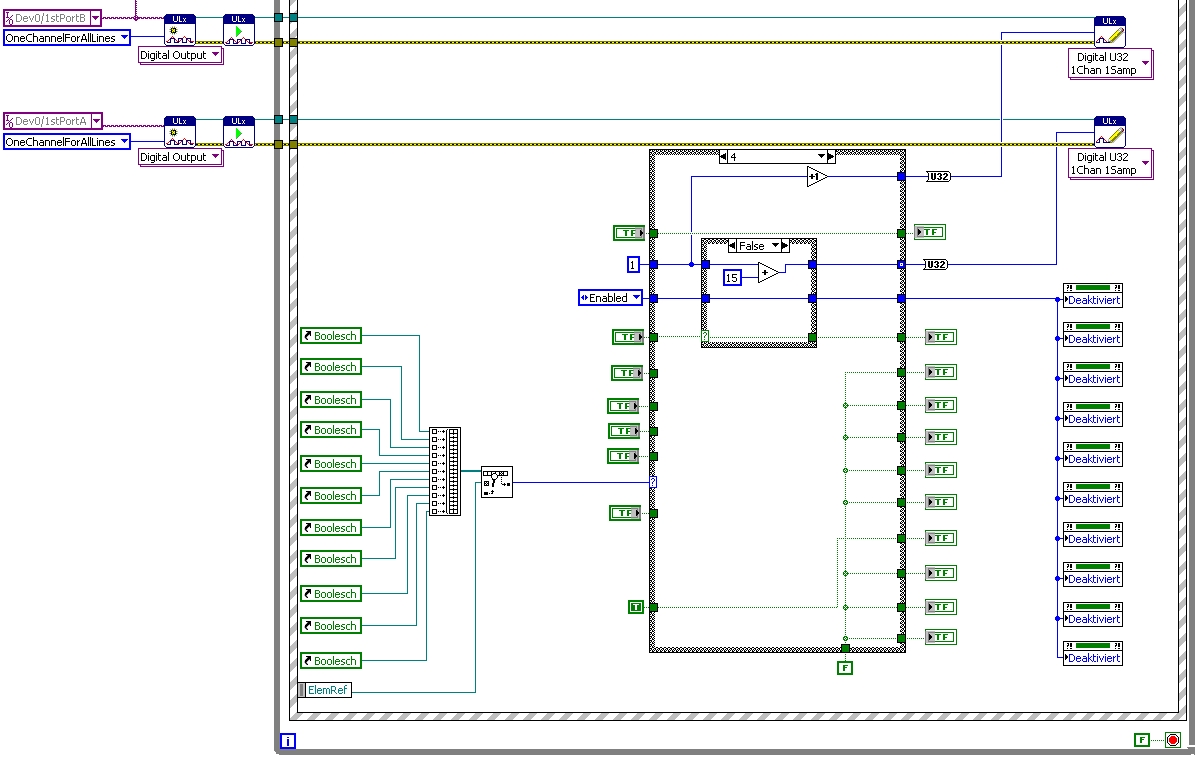The height and width of the screenshot is (760, 1199).
Task: Click the red loop stop condition terminal
Action: (1173, 739)
